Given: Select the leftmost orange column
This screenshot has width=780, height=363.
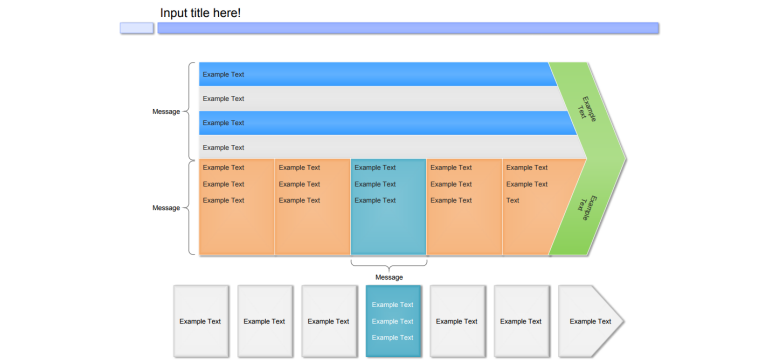Looking at the screenshot, I should click(237, 207).
